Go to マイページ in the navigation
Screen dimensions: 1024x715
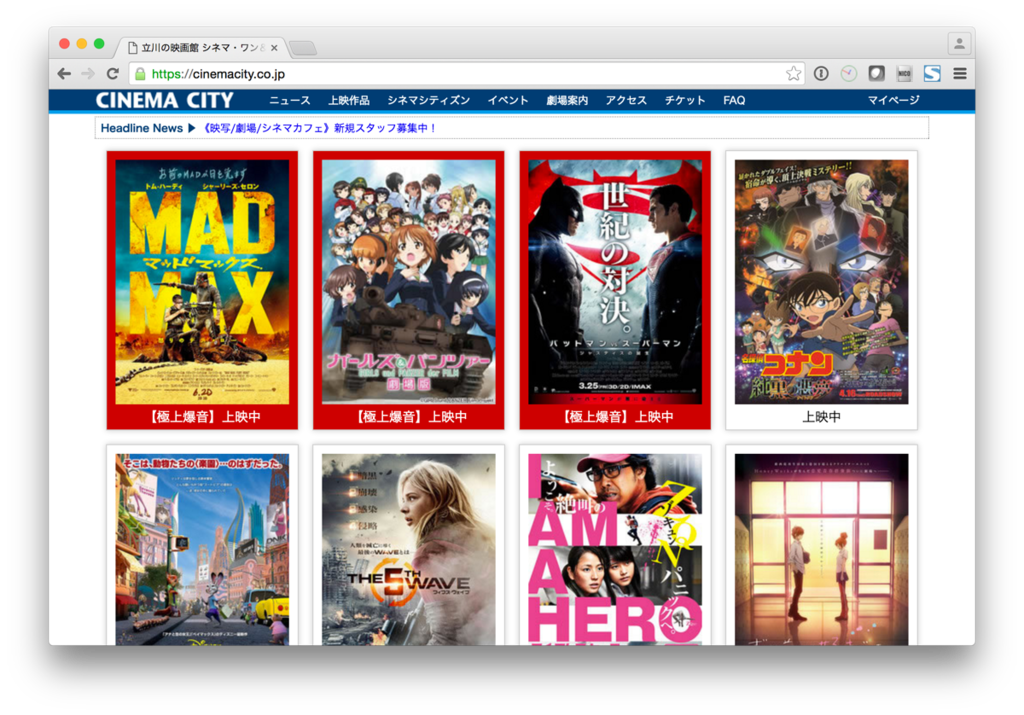click(893, 101)
